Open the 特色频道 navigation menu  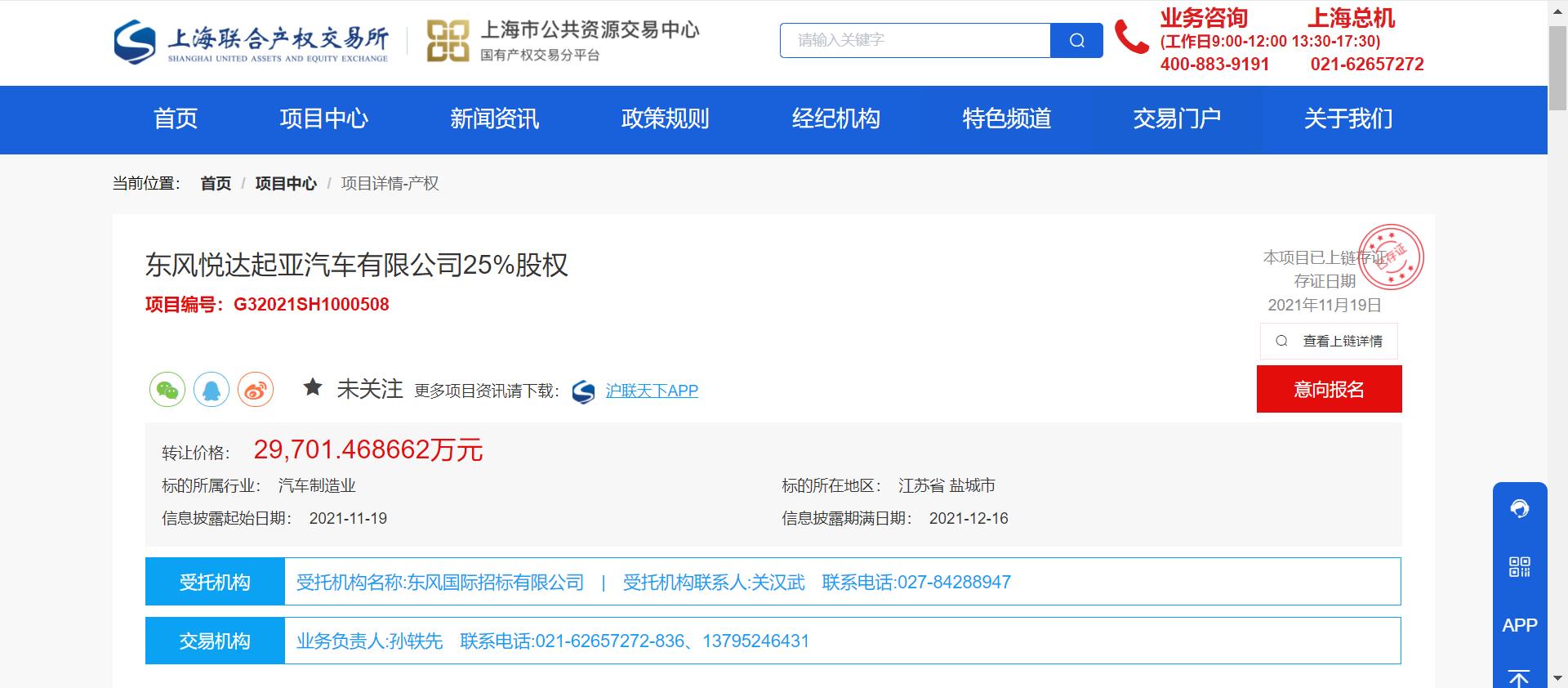point(1007,119)
